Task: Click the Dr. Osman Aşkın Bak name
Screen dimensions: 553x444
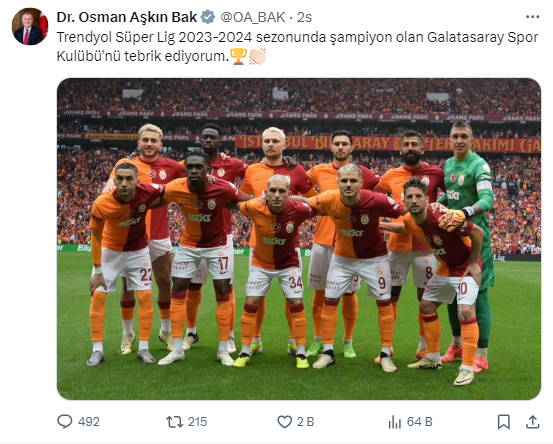Action: (x=127, y=17)
